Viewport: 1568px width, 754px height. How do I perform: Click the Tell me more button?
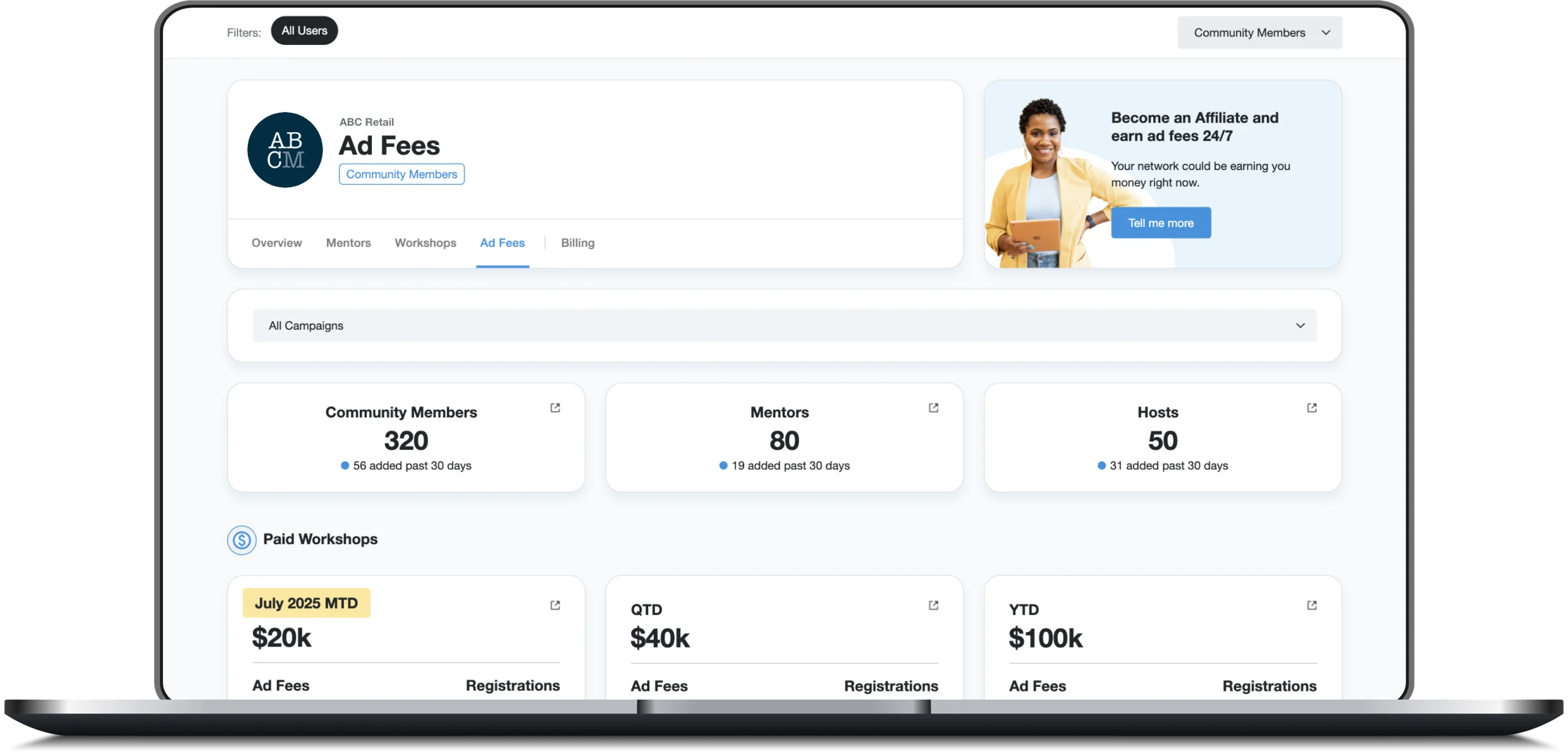pos(1160,223)
